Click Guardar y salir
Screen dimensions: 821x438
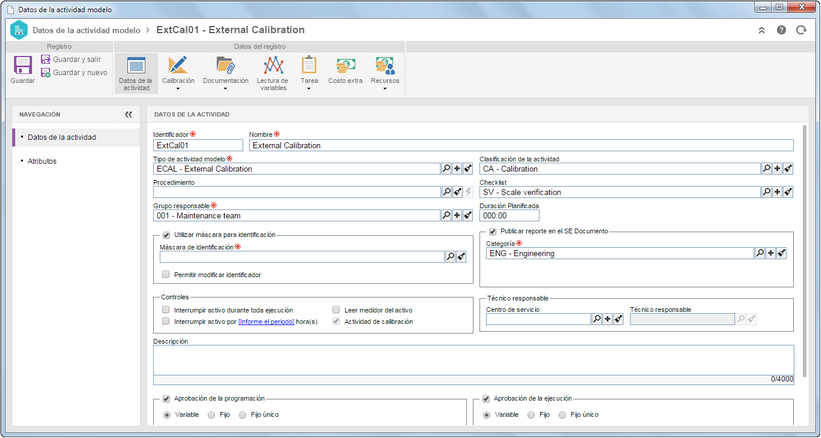pyautogui.click(x=71, y=60)
